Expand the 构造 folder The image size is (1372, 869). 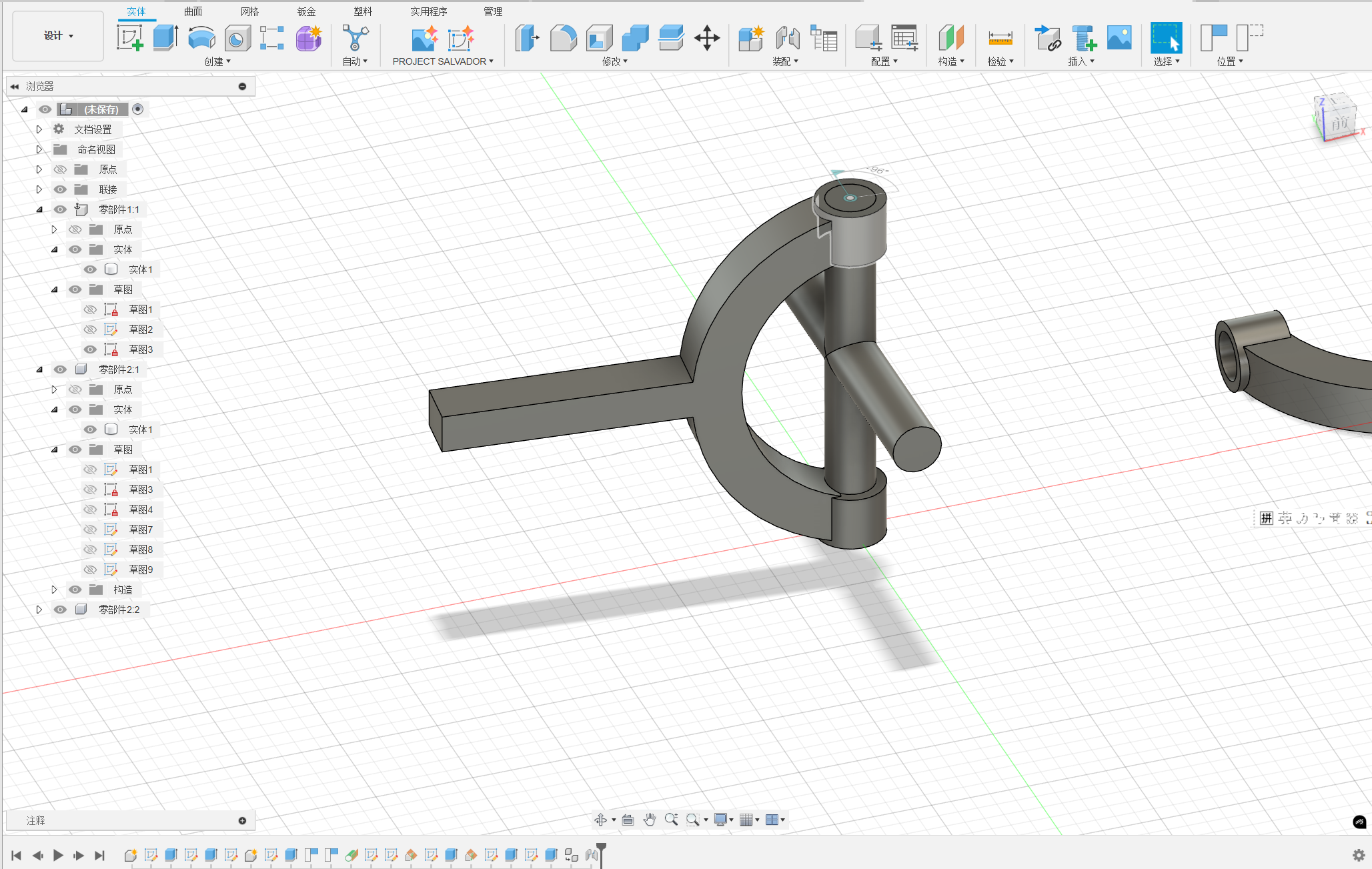55,590
